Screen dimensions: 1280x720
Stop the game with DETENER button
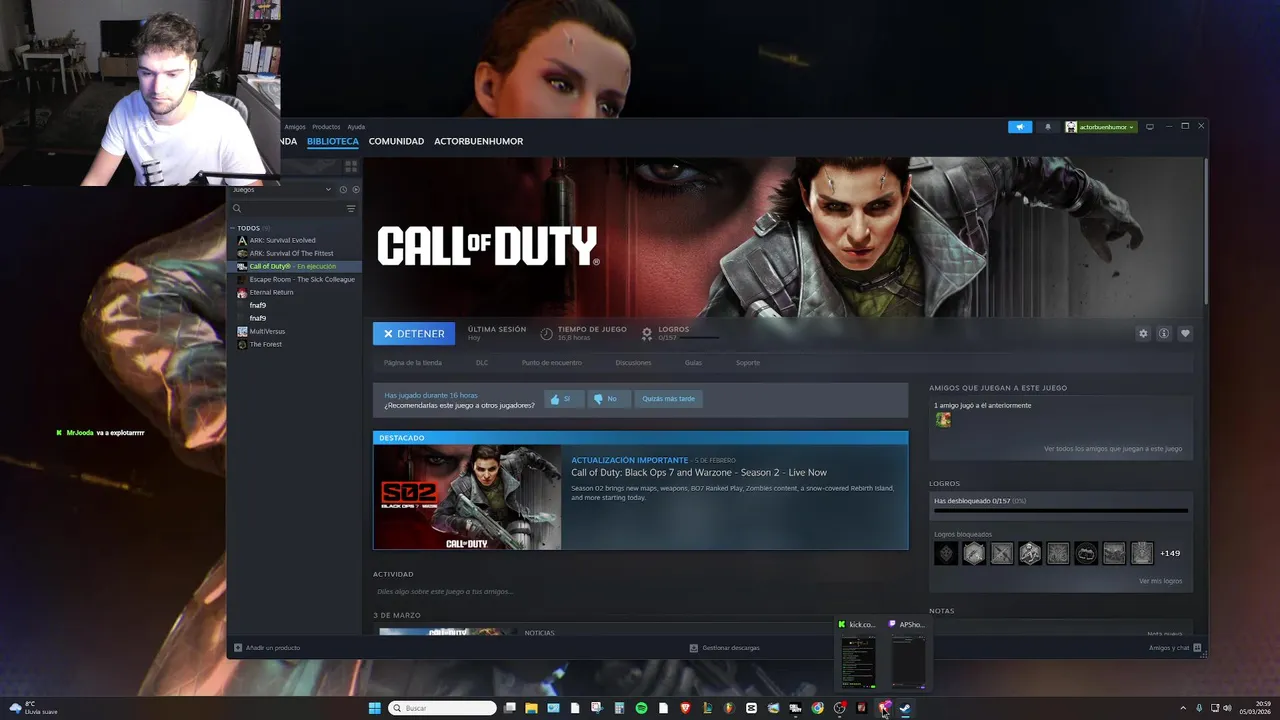[x=414, y=334]
